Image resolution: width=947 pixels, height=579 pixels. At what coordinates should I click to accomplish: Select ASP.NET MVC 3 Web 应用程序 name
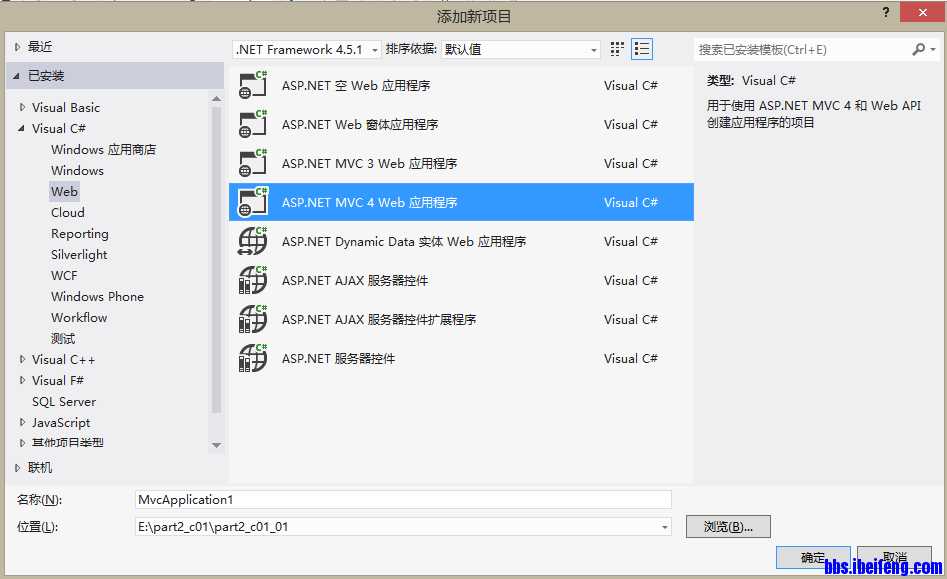coord(370,164)
